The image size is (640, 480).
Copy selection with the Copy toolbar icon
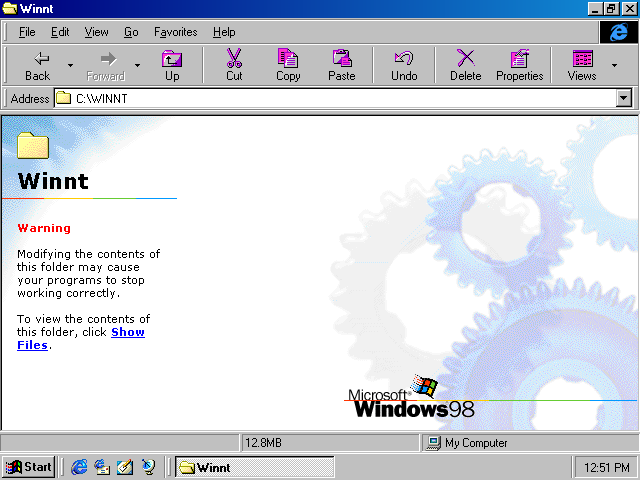(x=288, y=65)
